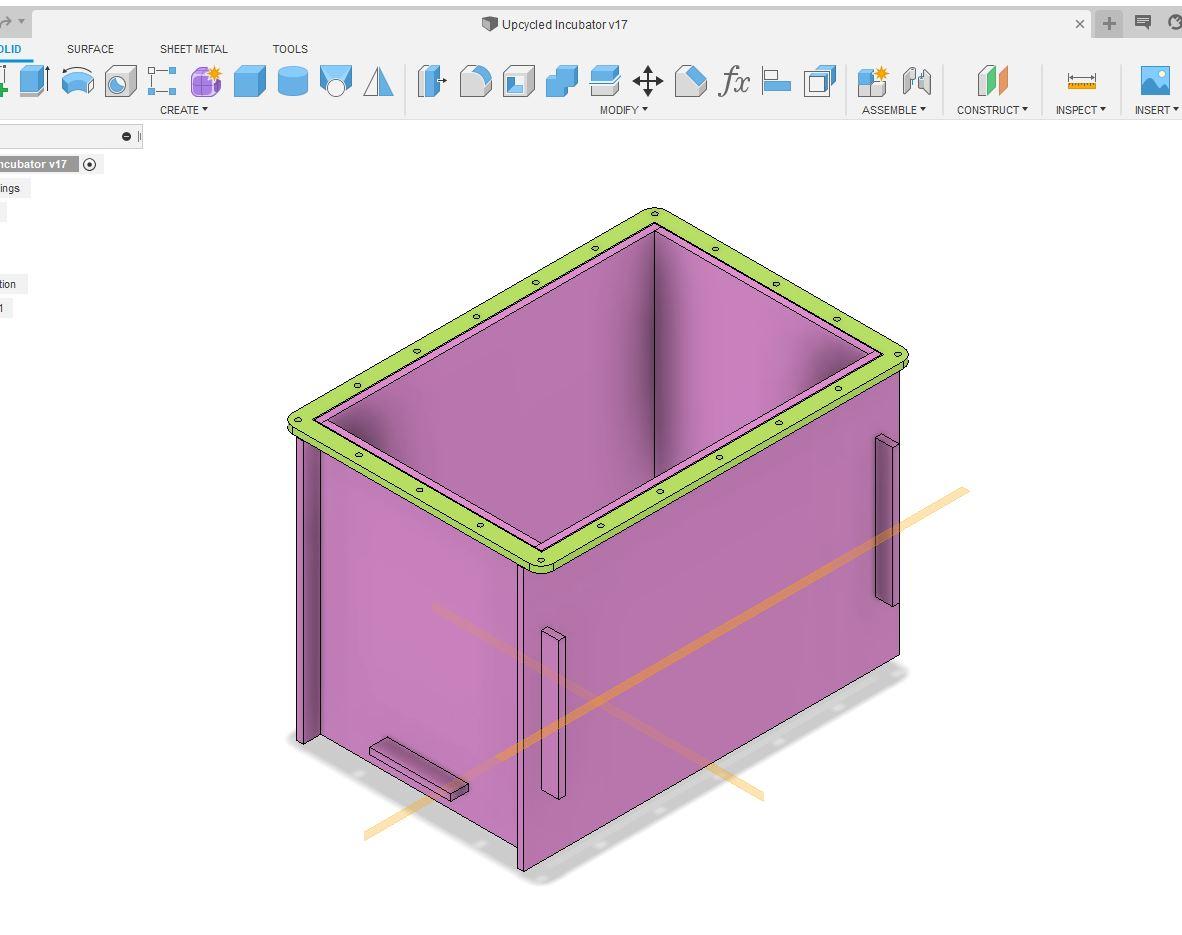Select the Rectangular Pattern tool

point(162,81)
